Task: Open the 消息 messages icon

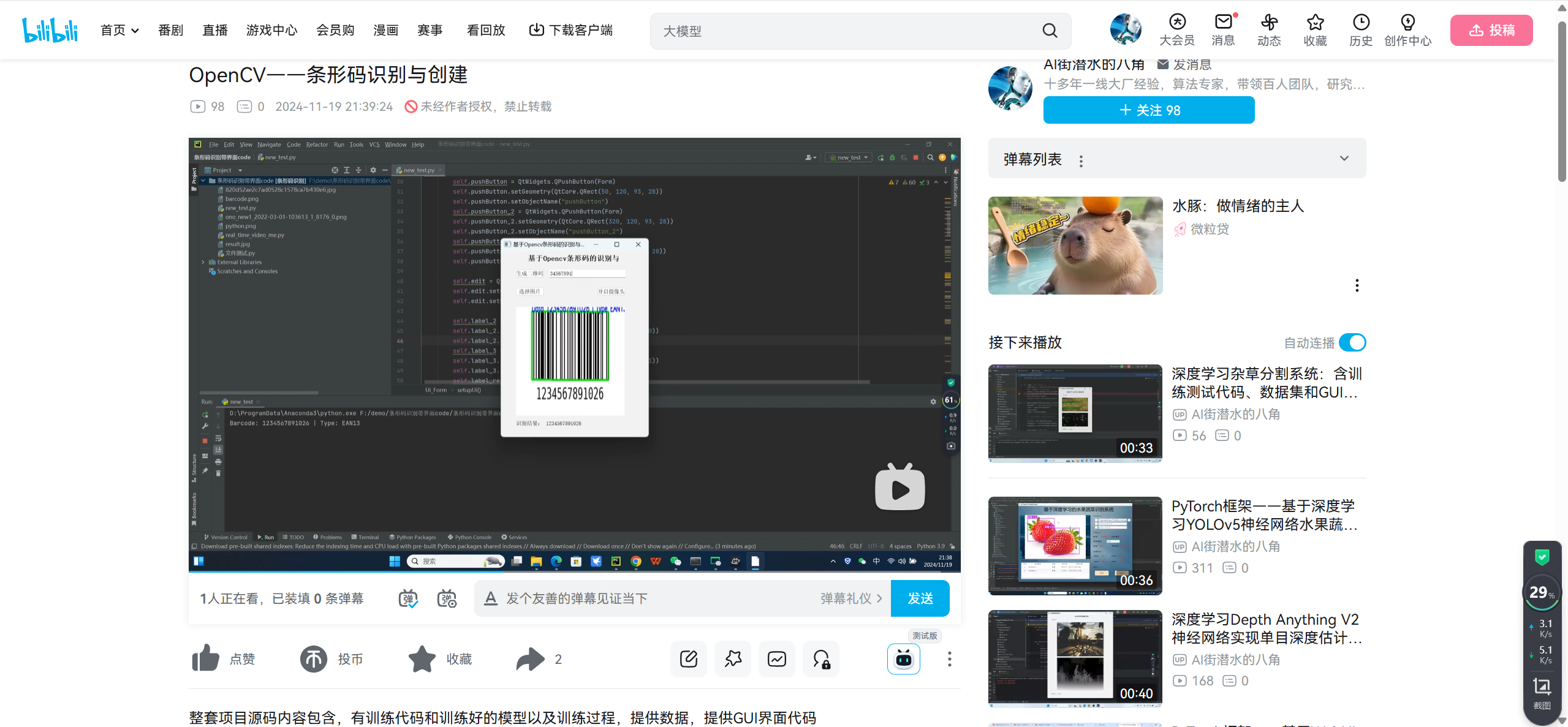Action: 1223,23
